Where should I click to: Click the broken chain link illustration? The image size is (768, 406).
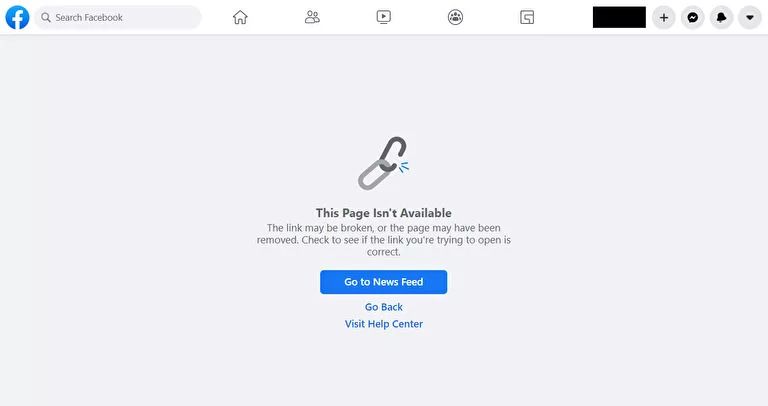383,163
